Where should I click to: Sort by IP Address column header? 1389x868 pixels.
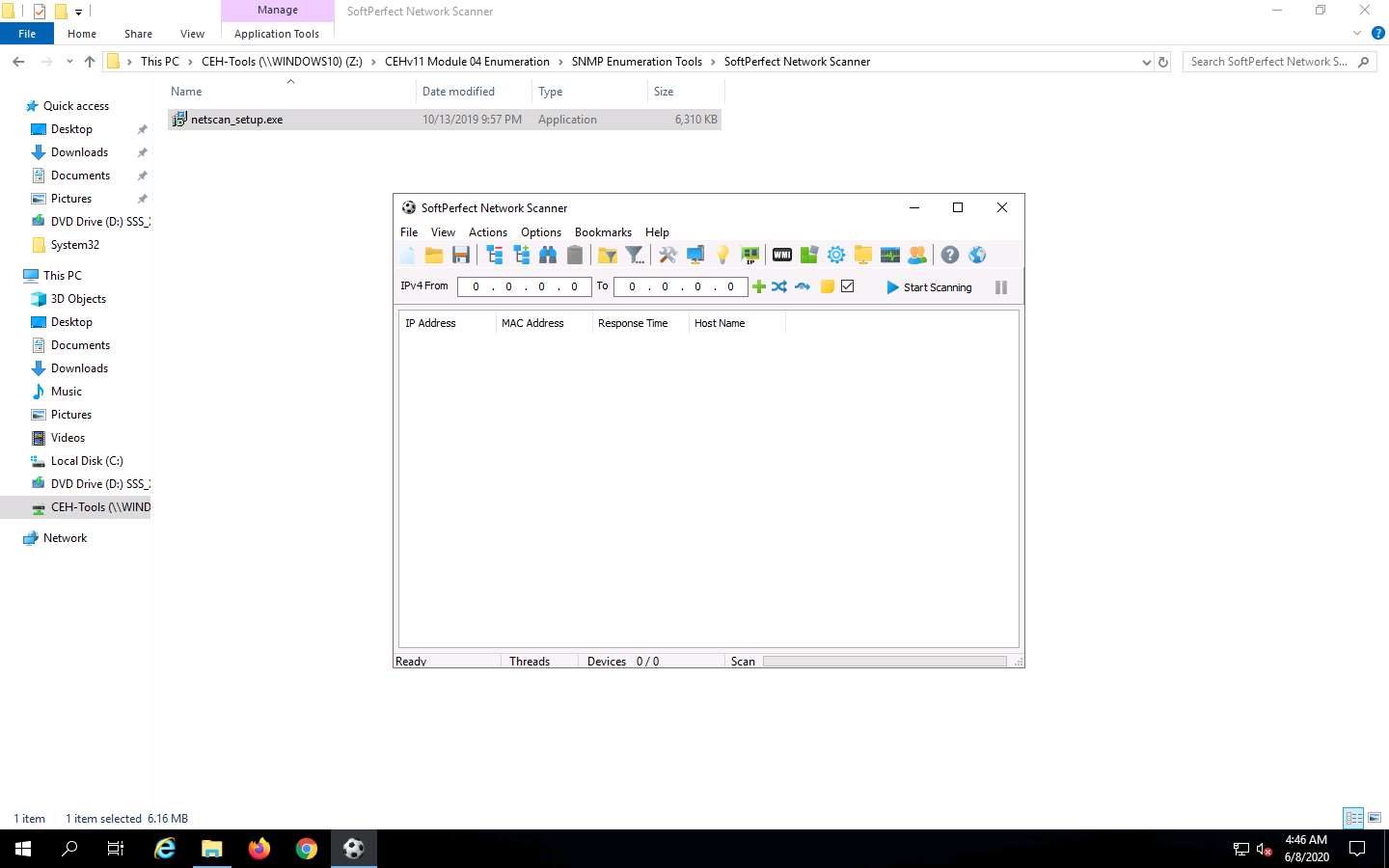pyautogui.click(x=448, y=323)
